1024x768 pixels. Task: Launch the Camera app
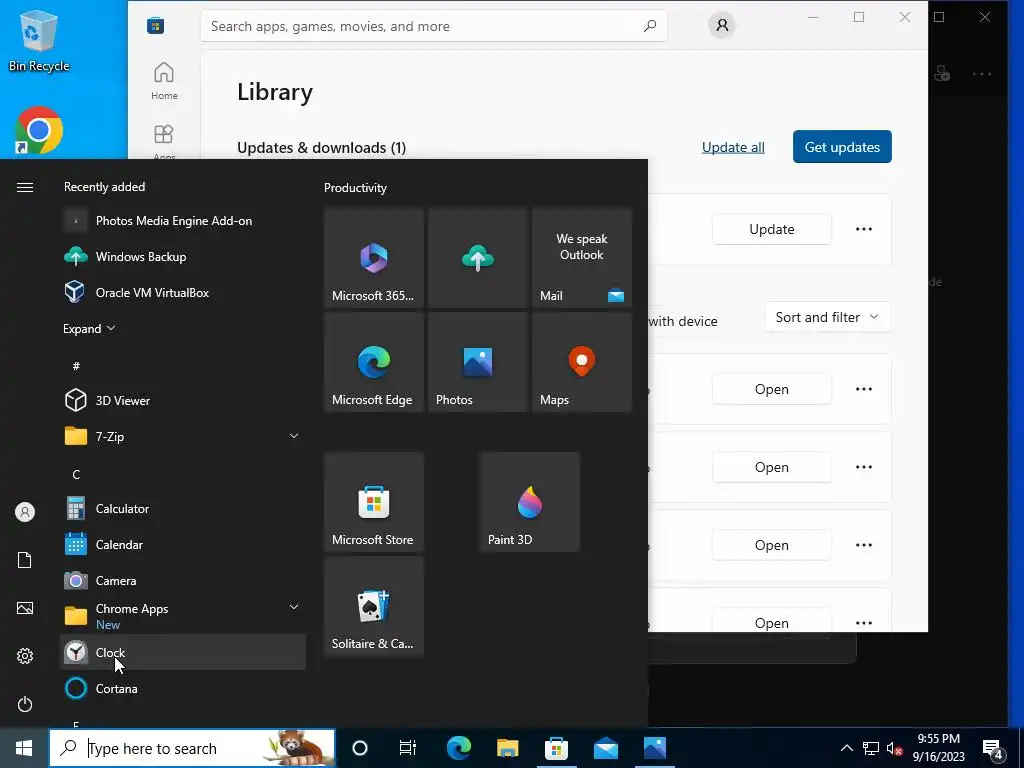183,581
